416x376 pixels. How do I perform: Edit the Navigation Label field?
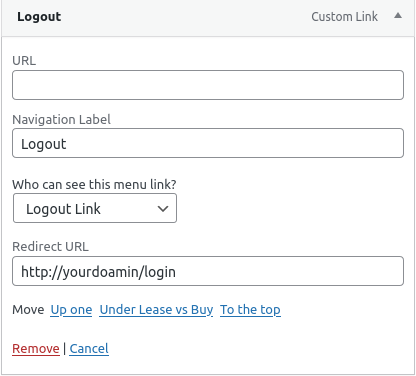[x=208, y=143]
